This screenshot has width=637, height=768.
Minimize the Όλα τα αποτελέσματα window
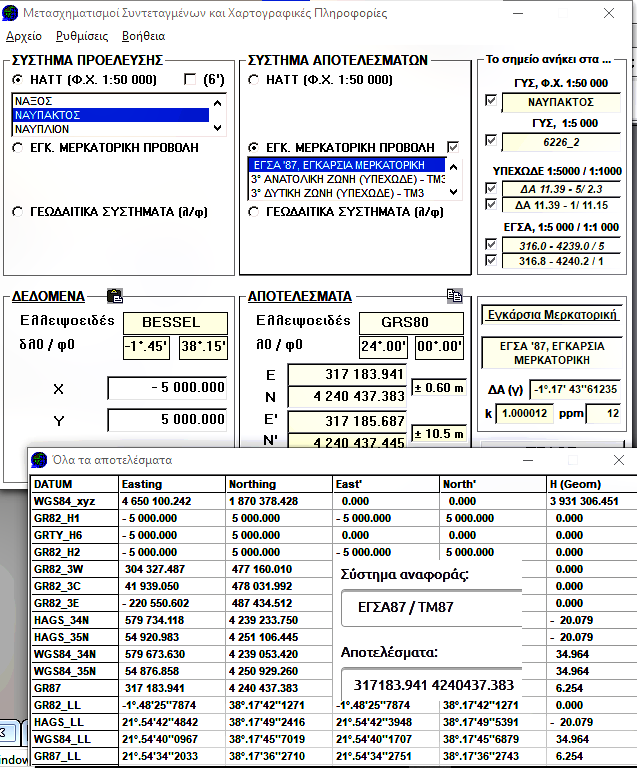coord(528,460)
